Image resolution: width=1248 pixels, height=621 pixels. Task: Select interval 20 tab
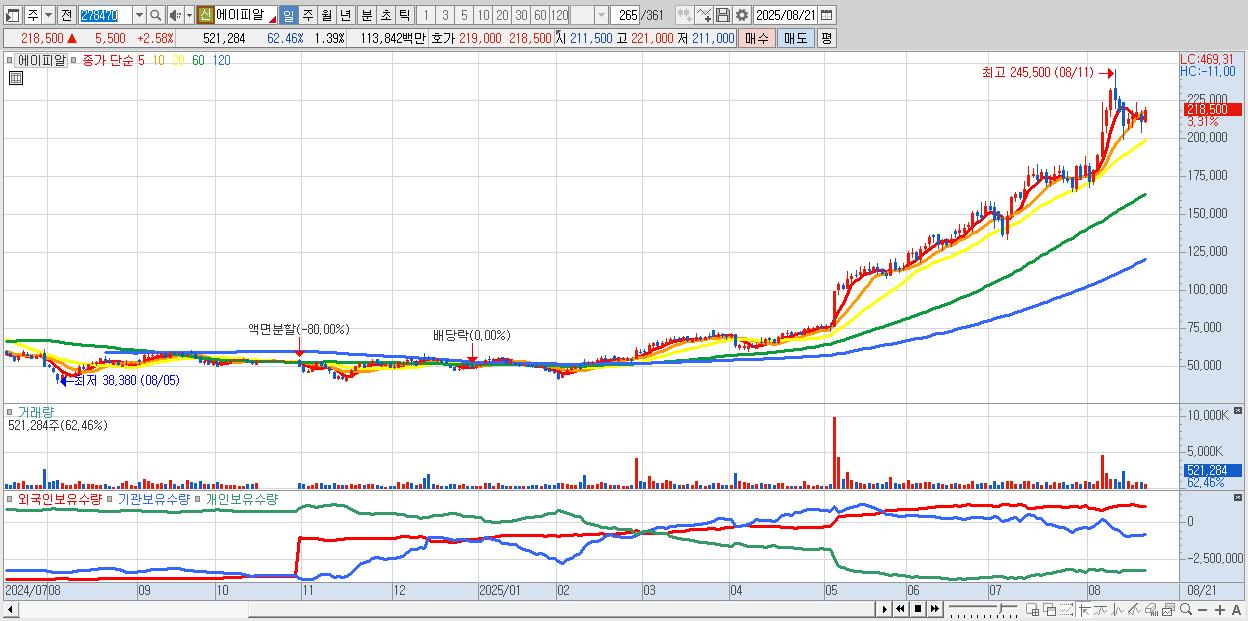tap(502, 15)
